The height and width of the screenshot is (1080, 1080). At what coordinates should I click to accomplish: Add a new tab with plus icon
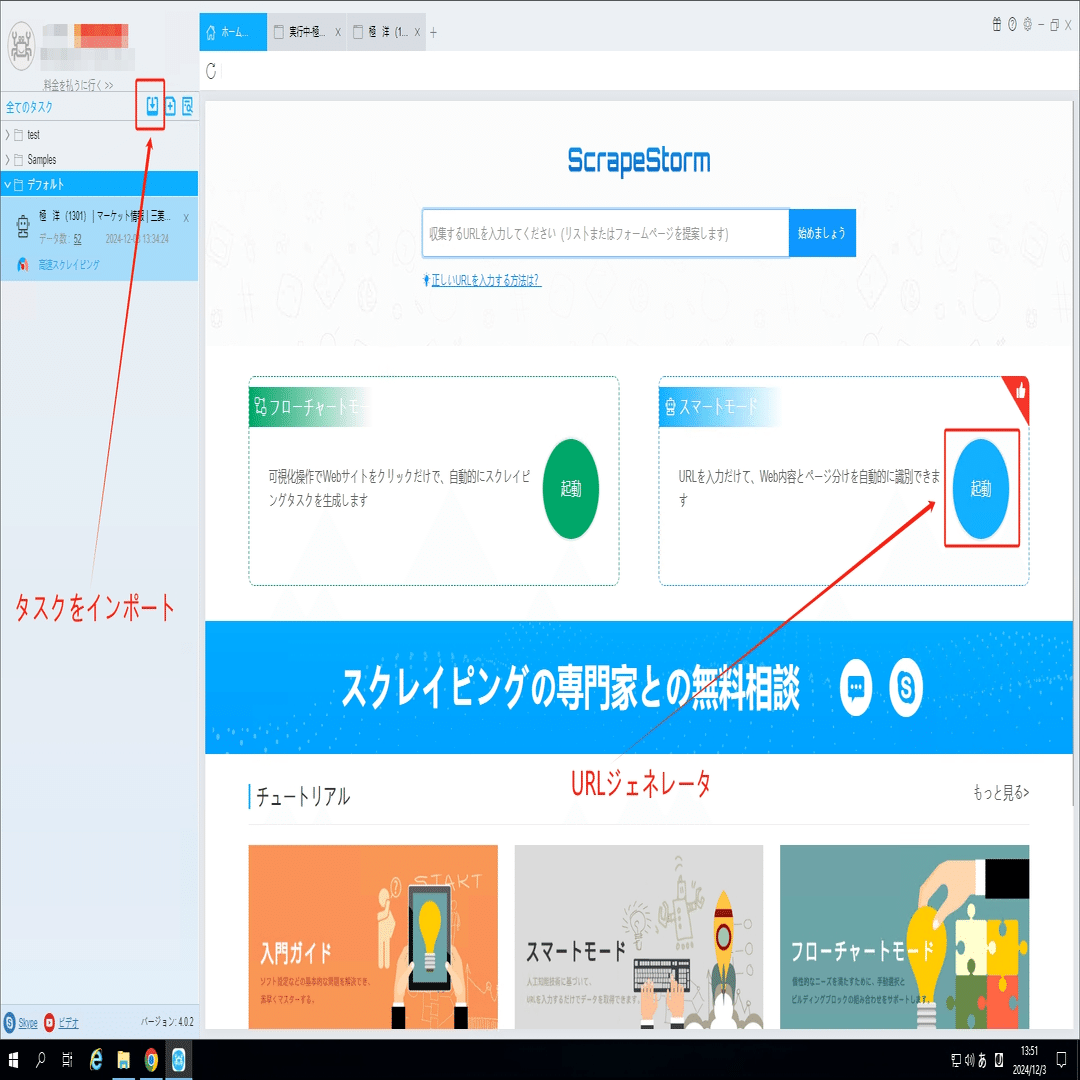pyautogui.click(x=433, y=32)
